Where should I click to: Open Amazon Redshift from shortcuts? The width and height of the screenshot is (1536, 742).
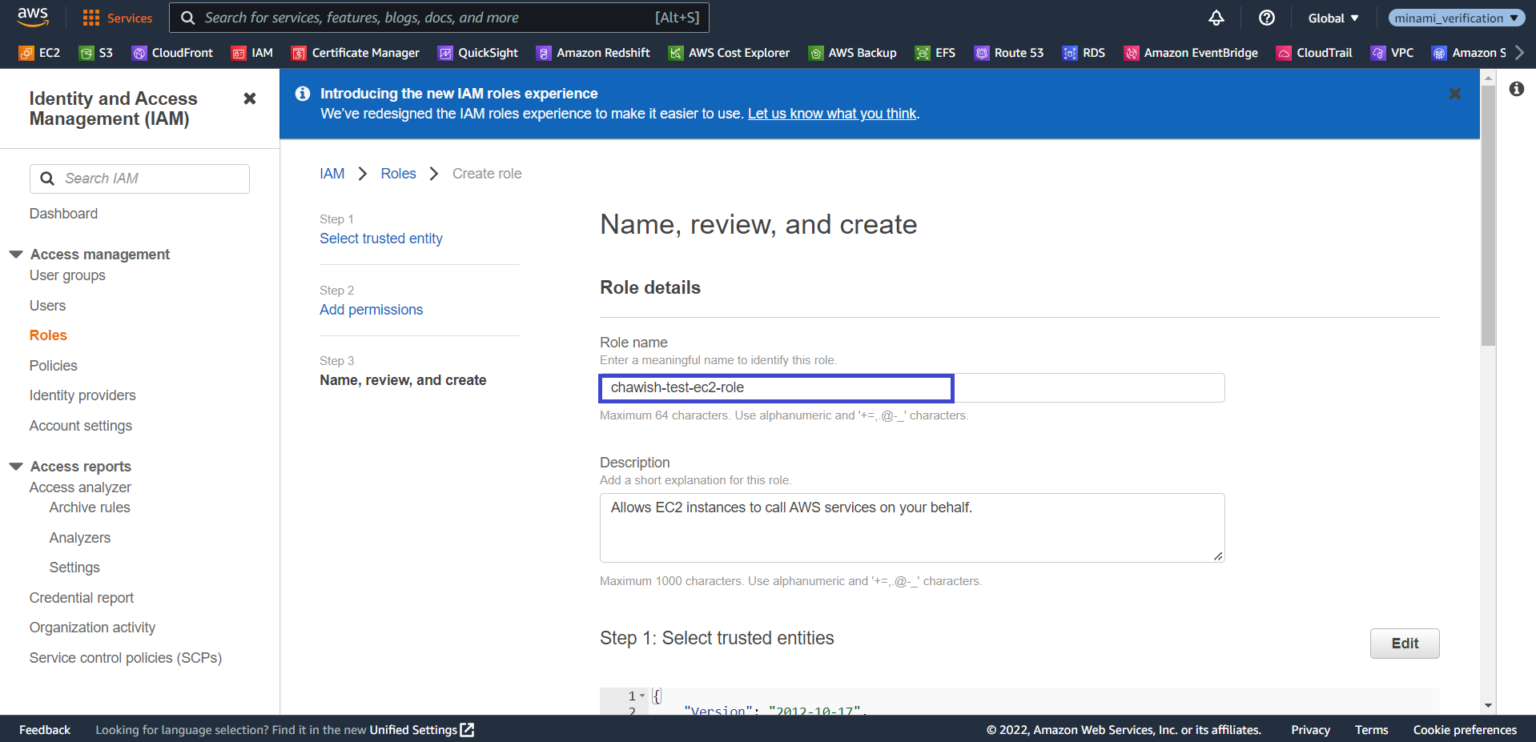[592, 52]
